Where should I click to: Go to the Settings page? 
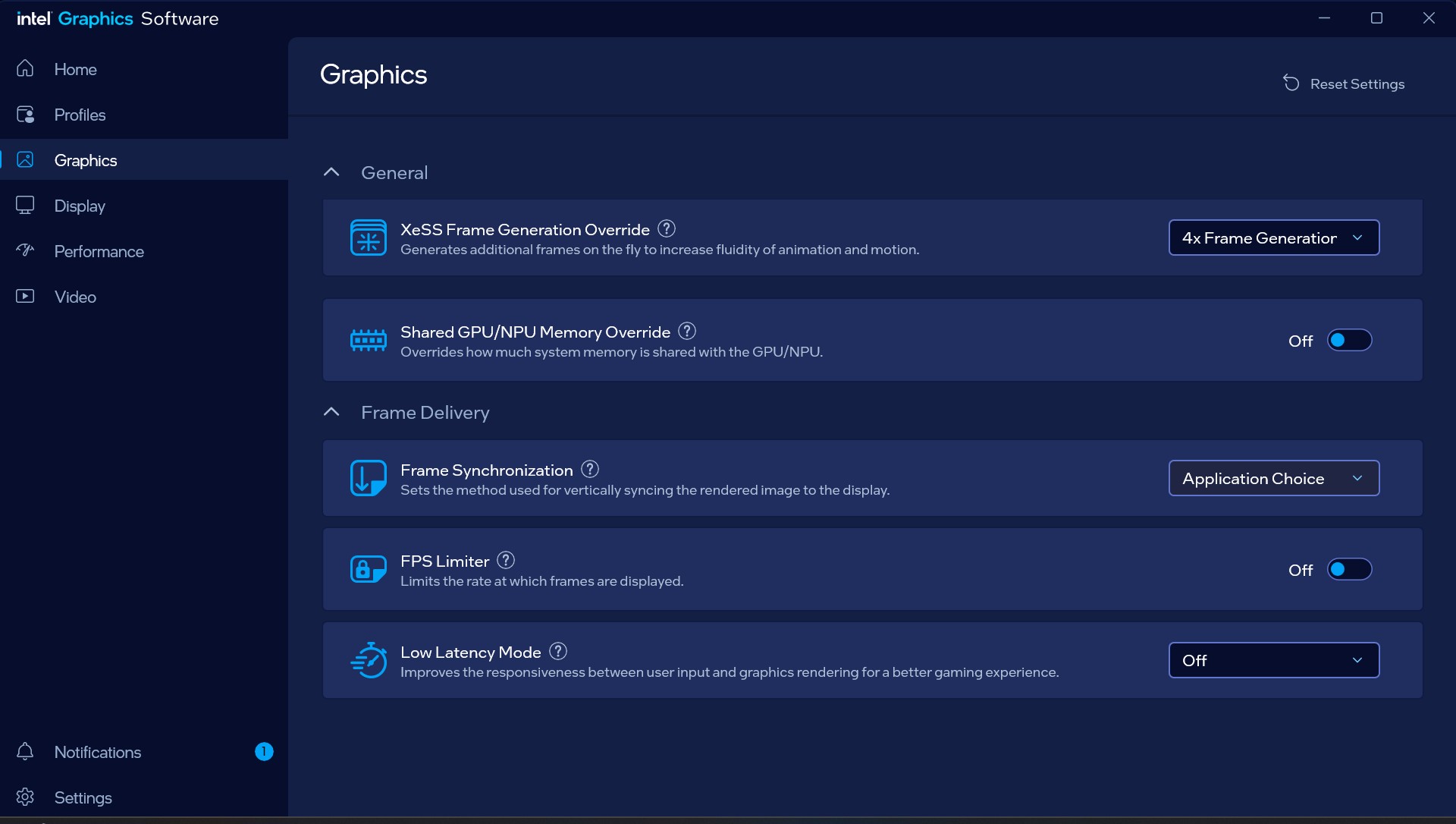[83, 797]
